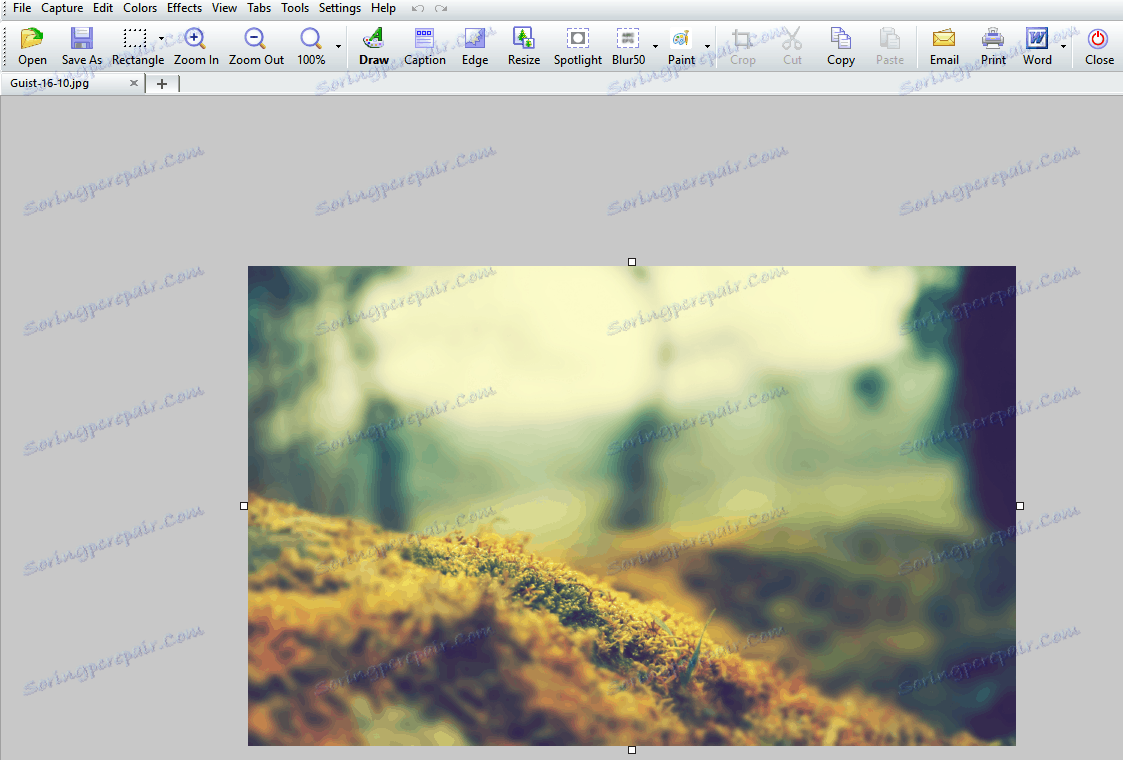The height and width of the screenshot is (760, 1123).
Task: Expand the Rectangle capture mode dropdown arrow
Action: click(x=162, y=39)
